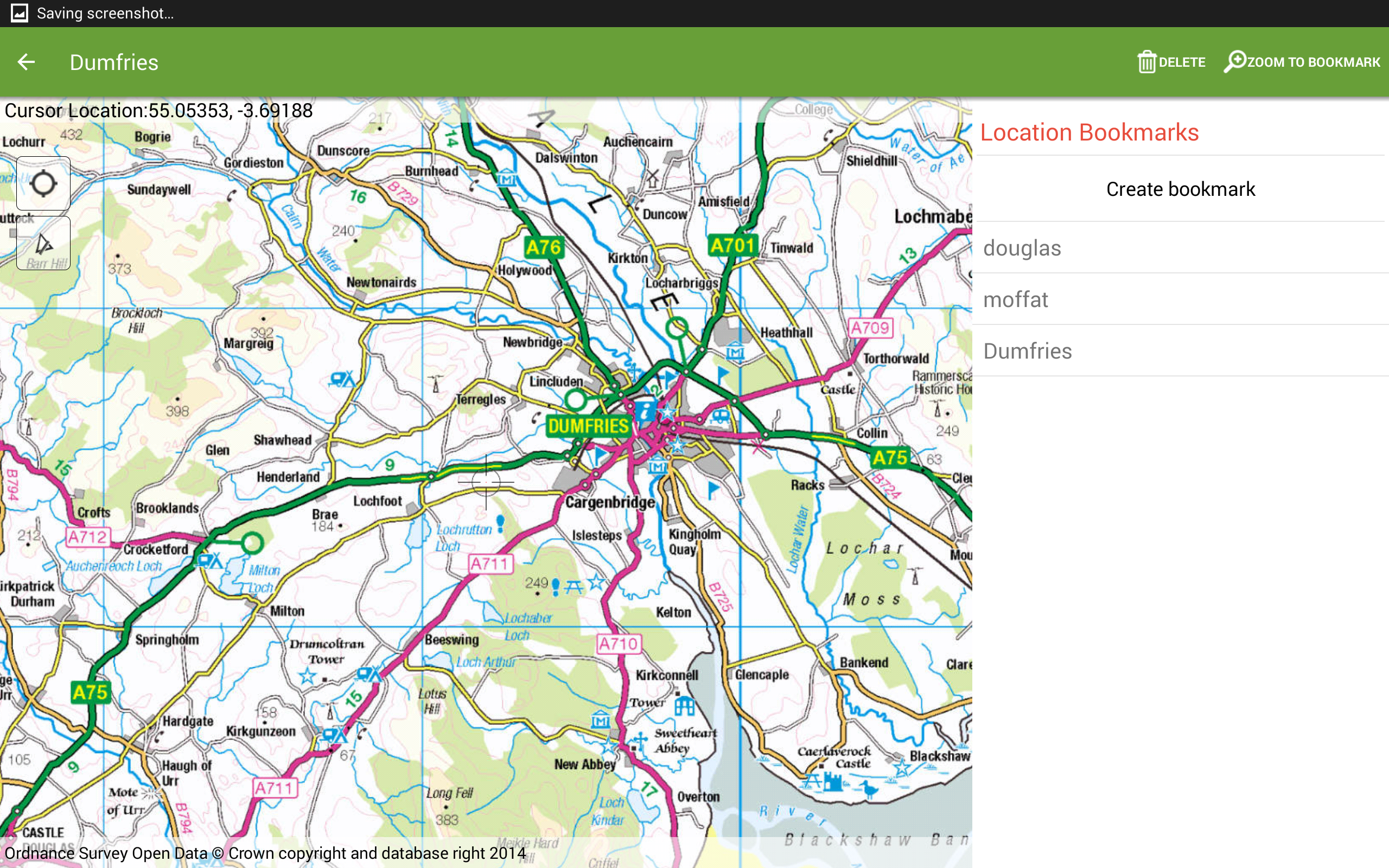Select the douglas bookmark

tap(1181, 248)
